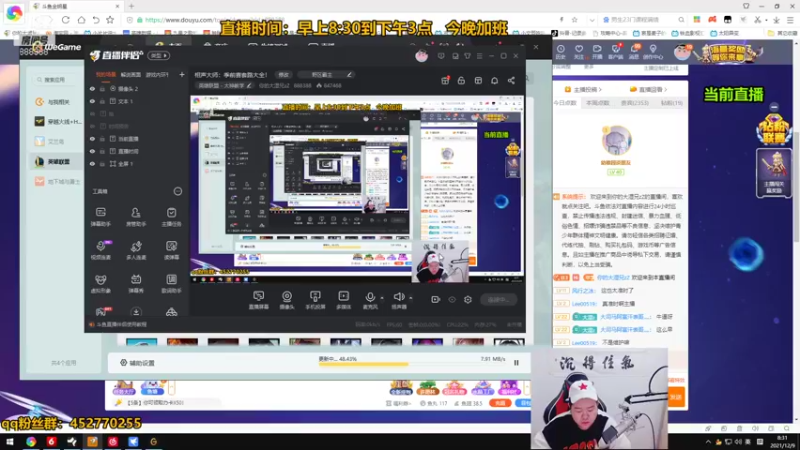Switch to 钻粉(19) tab
The image size is (800, 450).
[671, 103]
